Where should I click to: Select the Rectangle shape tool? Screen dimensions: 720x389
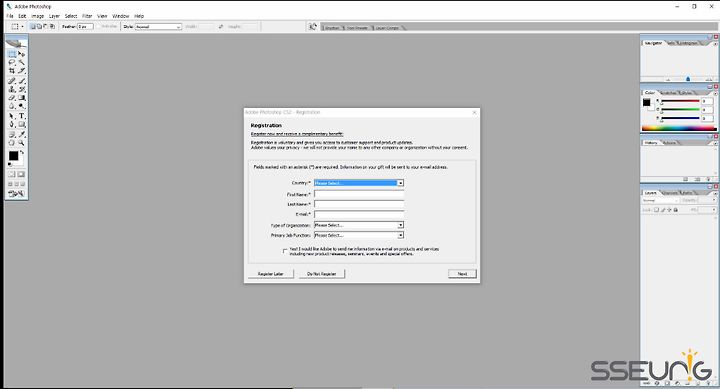point(22,124)
